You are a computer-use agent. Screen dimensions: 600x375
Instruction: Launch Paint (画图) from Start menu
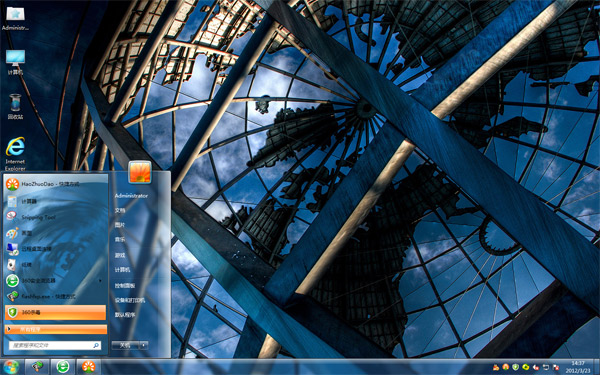56,233
